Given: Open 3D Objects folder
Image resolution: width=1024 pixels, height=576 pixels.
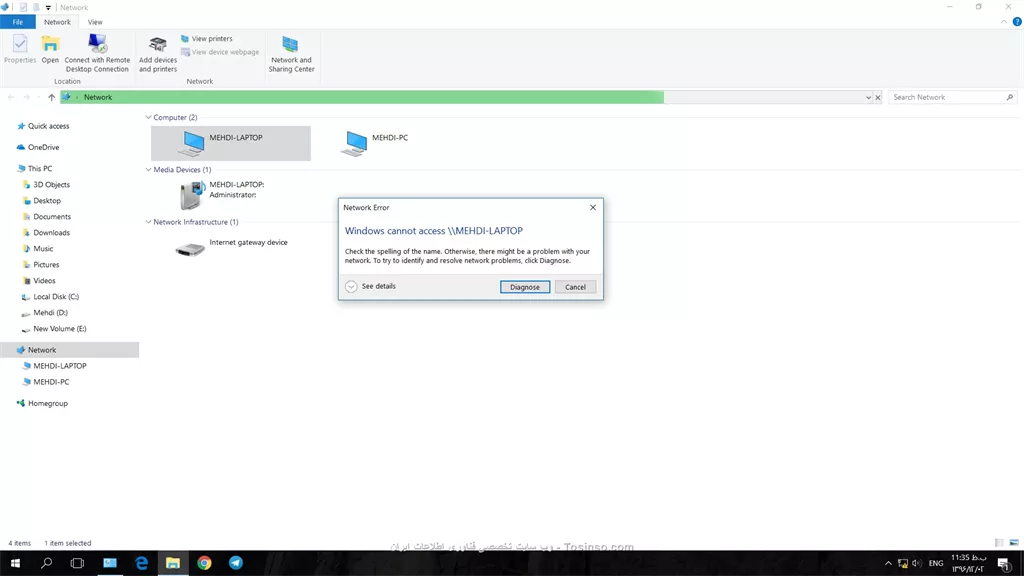Looking at the screenshot, I should pos(46,185).
